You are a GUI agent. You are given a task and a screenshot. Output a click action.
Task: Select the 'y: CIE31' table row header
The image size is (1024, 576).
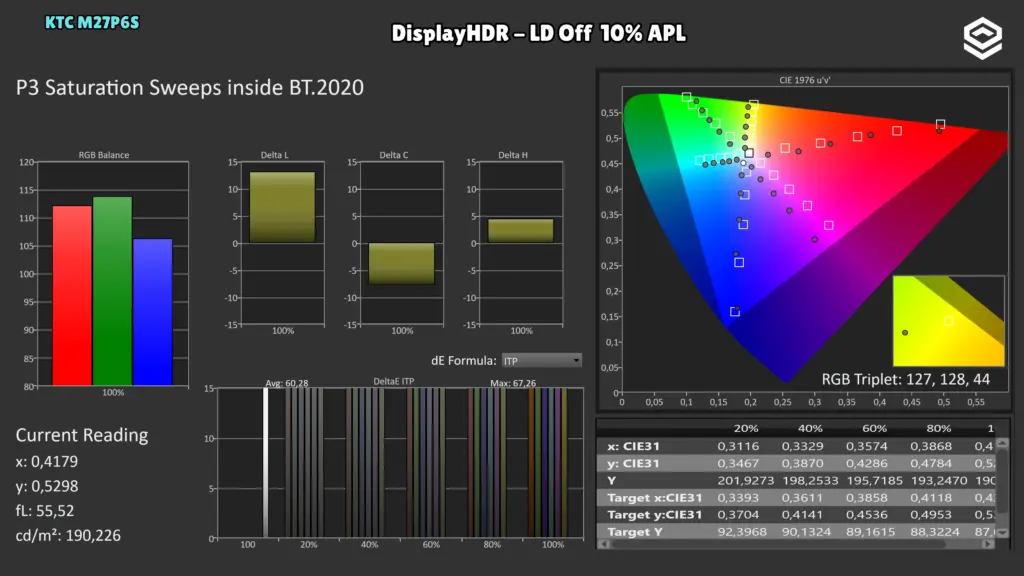[633, 464]
